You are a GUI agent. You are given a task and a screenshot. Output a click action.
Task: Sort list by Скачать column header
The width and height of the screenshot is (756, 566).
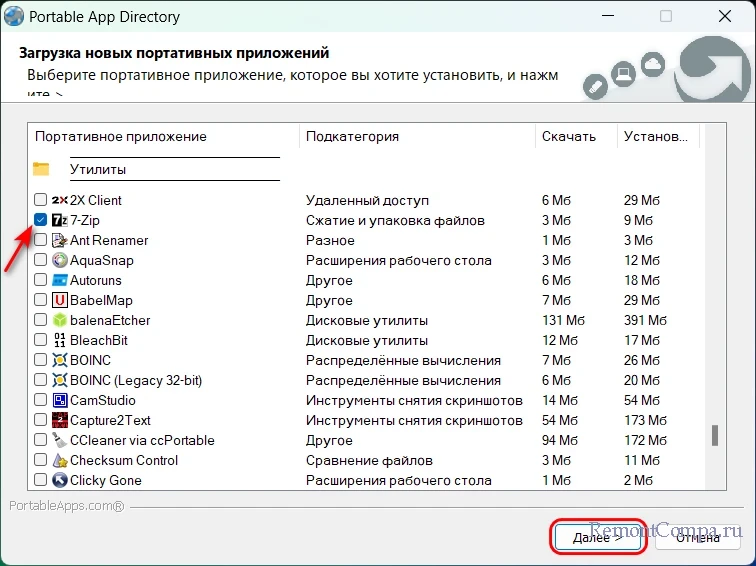tap(568, 136)
